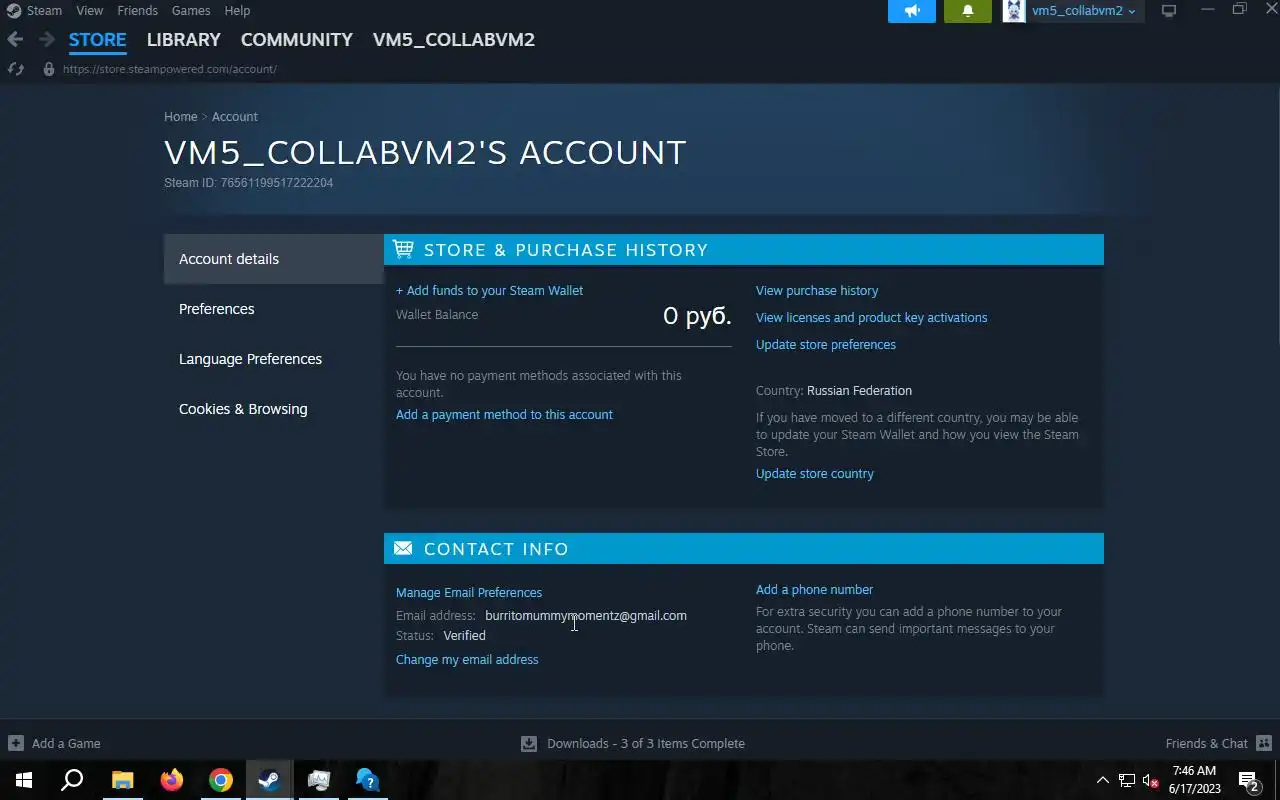This screenshot has height=800, width=1280.
Task: Open announcements with the megaphone button
Action: click(912, 11)
